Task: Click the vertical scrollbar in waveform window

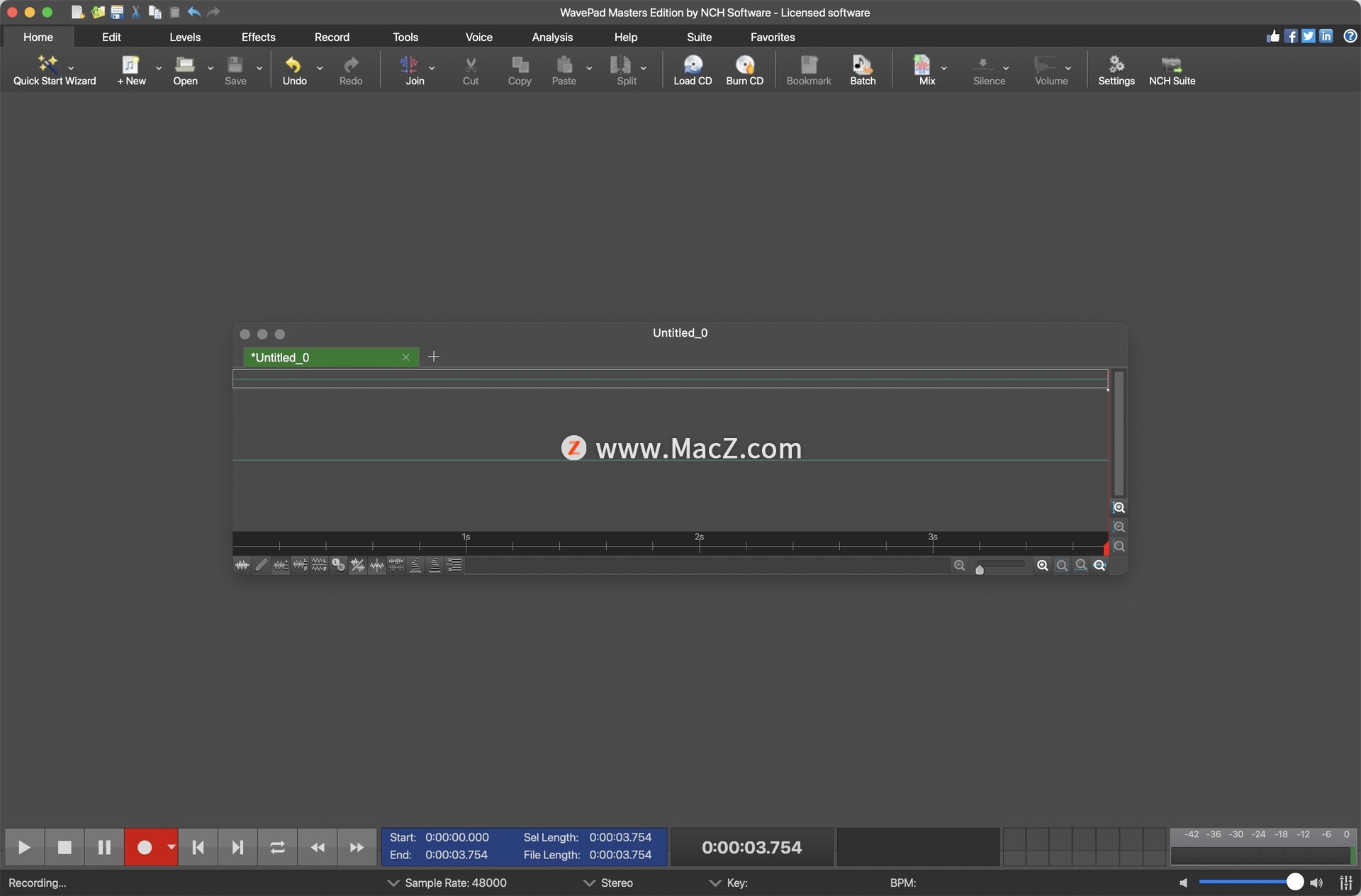Action: [x=1119, y=433]
